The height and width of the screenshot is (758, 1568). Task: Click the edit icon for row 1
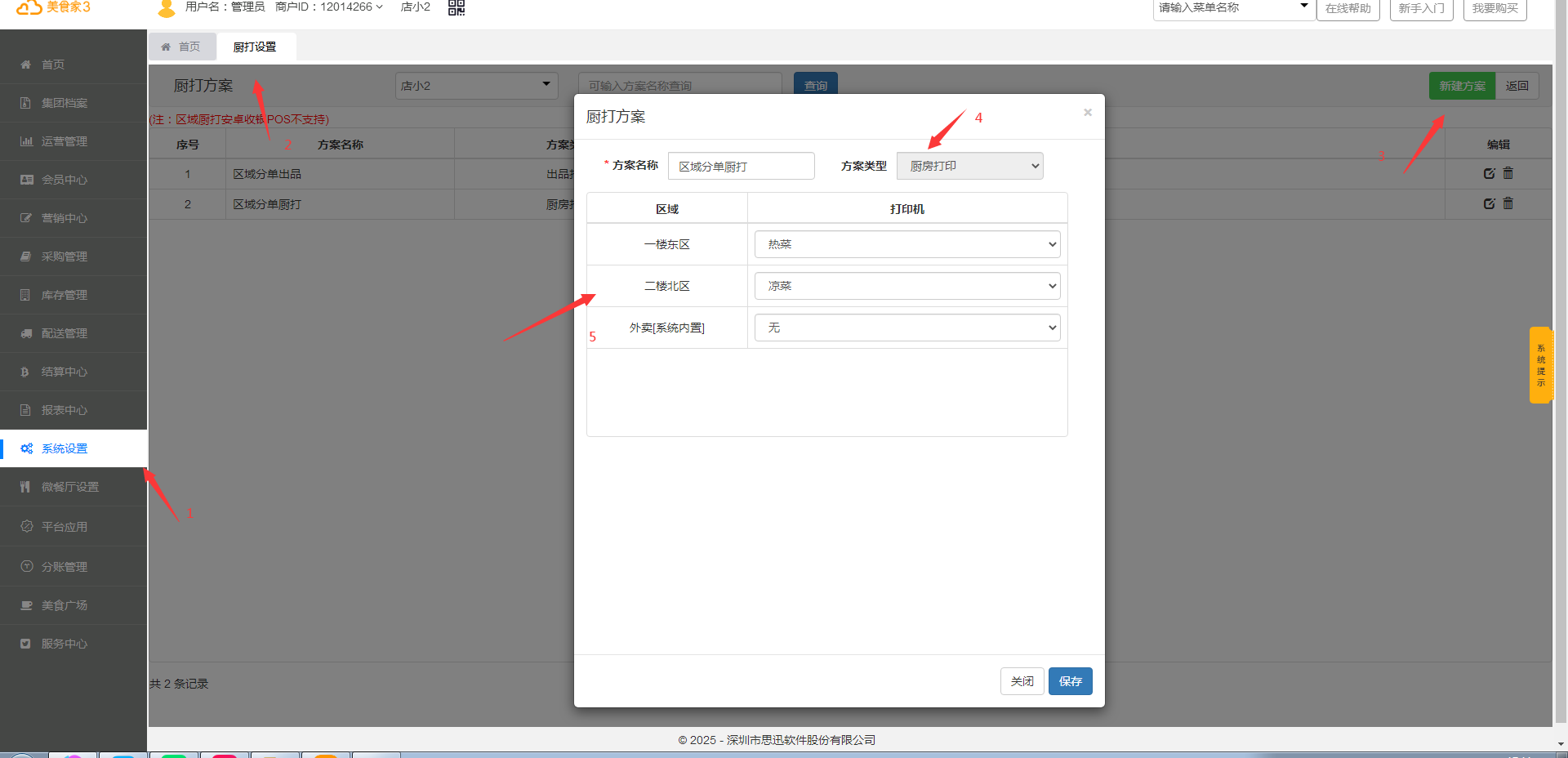[1489, 173]
